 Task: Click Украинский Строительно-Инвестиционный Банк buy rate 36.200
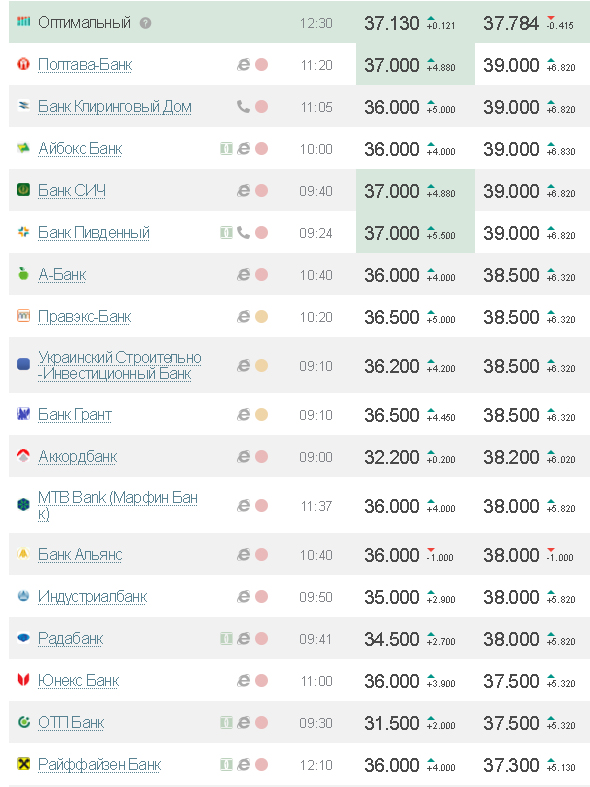click(391, 366)
